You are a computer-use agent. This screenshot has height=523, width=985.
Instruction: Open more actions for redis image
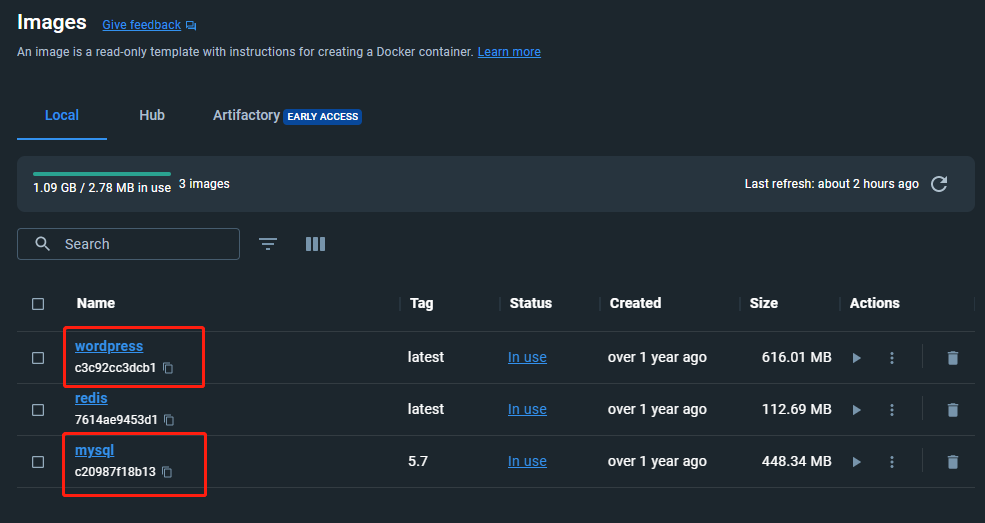pyautogui.click(x=891, y=410)
